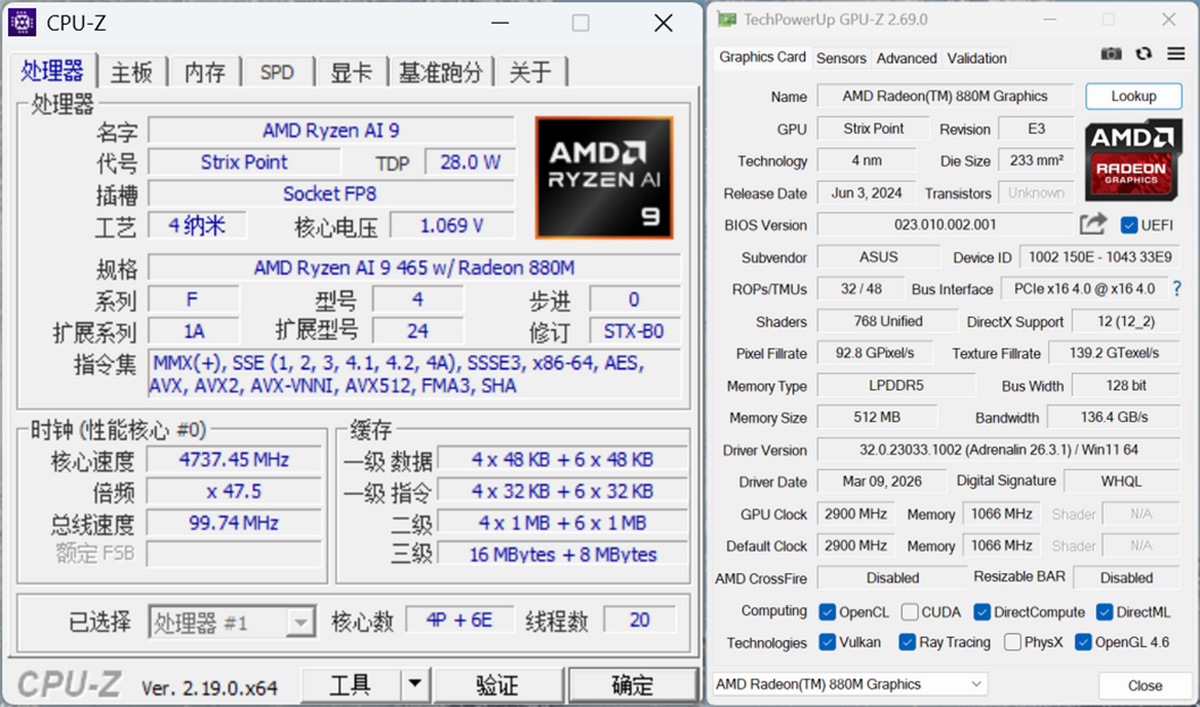The image size is (1200, 707).
Task: Click the 规格 value AMD Ryzen AI 9 465
Action: coord(414,268)
